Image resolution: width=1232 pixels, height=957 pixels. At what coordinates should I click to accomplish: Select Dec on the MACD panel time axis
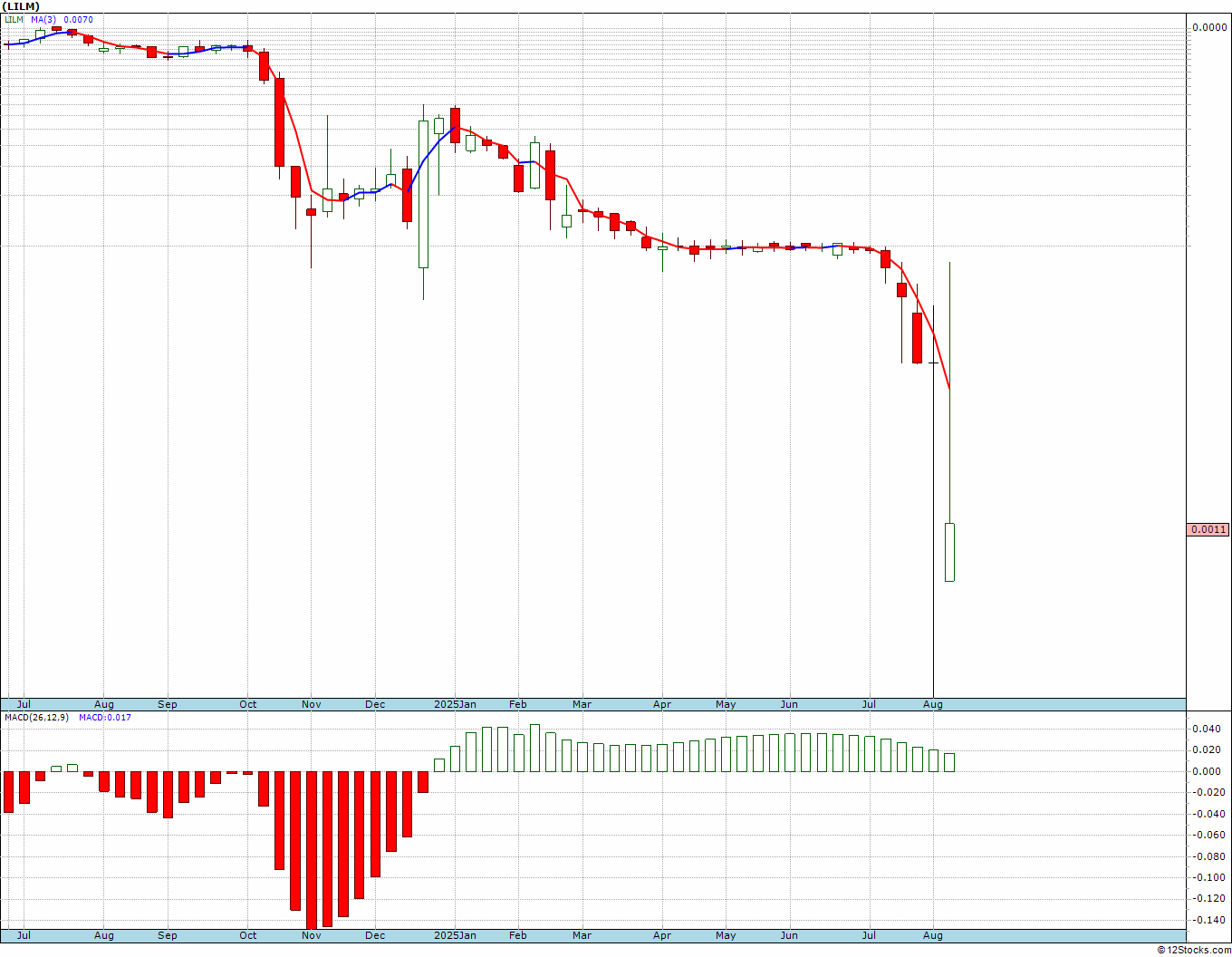(375, 935)
